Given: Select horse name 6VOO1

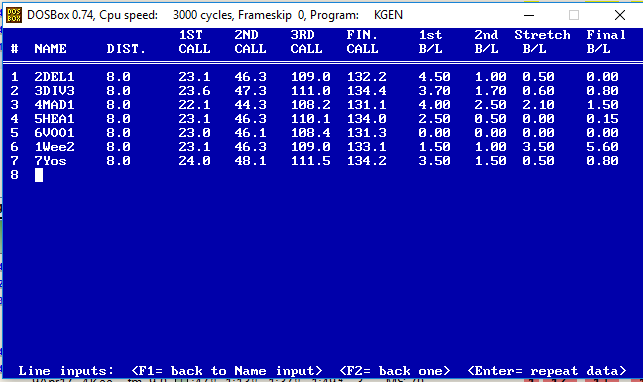Looking at the screenshot, I should pos(54,133).
